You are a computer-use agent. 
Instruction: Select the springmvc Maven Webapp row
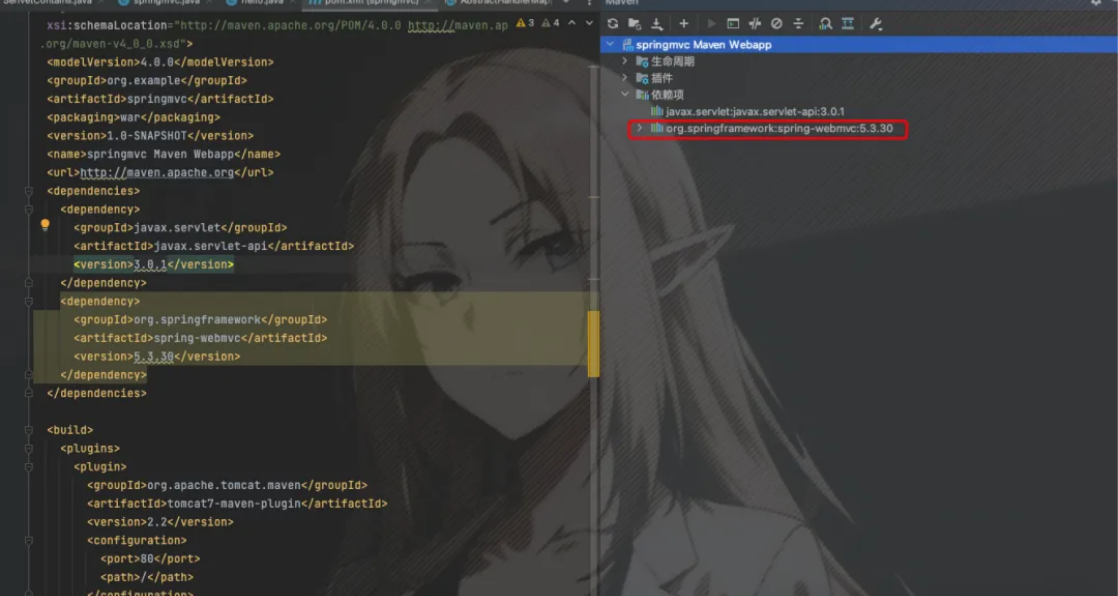859,44
